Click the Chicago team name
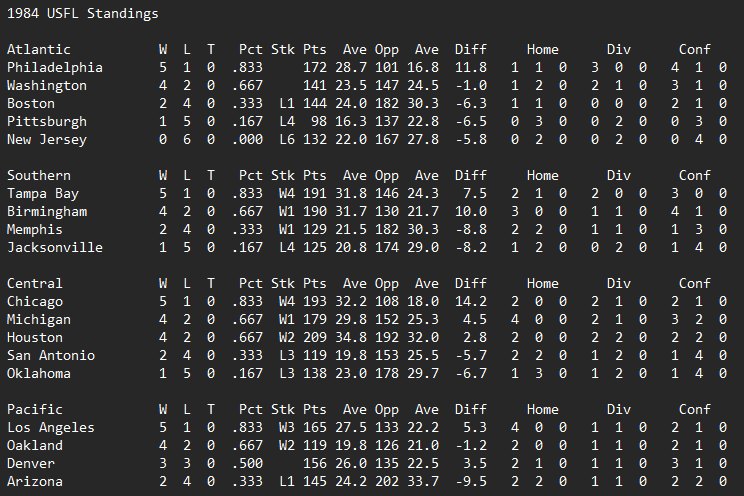This screenshot has width=744, height=496. [x=35, y=301]
